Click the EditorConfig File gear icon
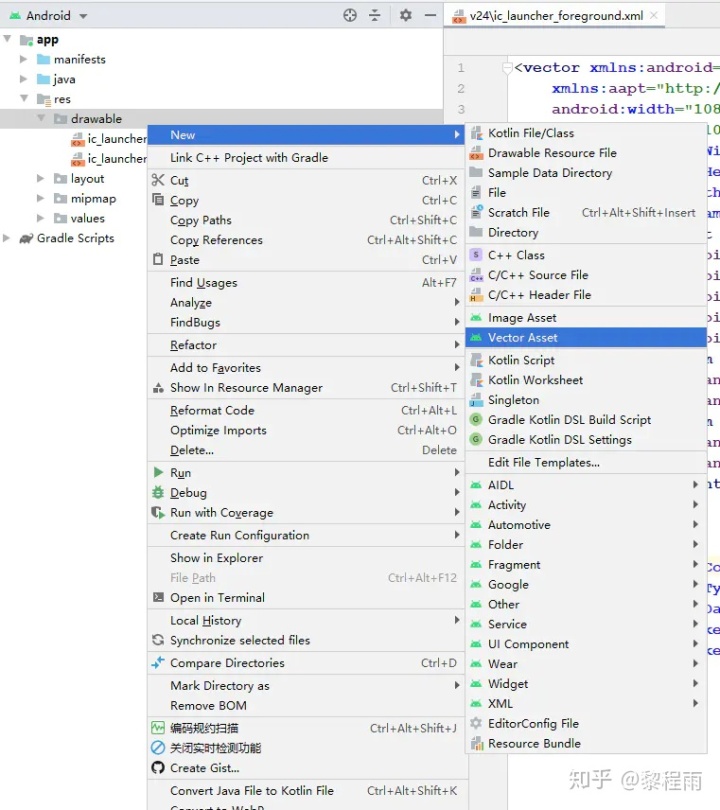 click(x=476, y=723)
